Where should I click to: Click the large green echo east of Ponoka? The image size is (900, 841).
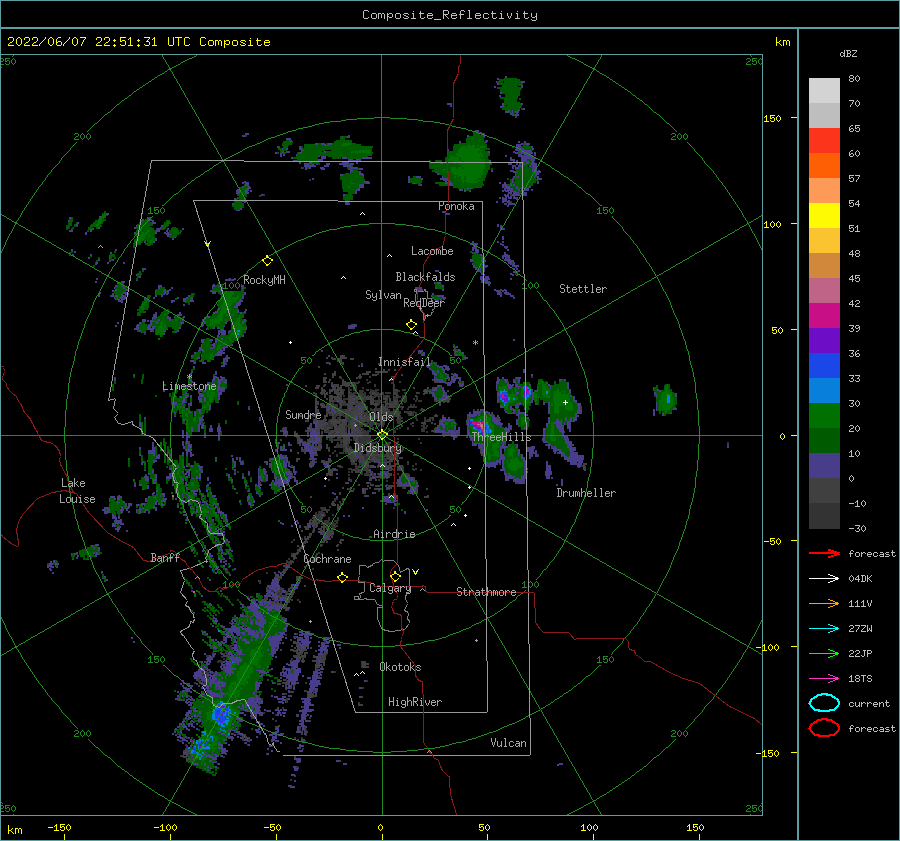pyautogui.click(x=468, y=161)
